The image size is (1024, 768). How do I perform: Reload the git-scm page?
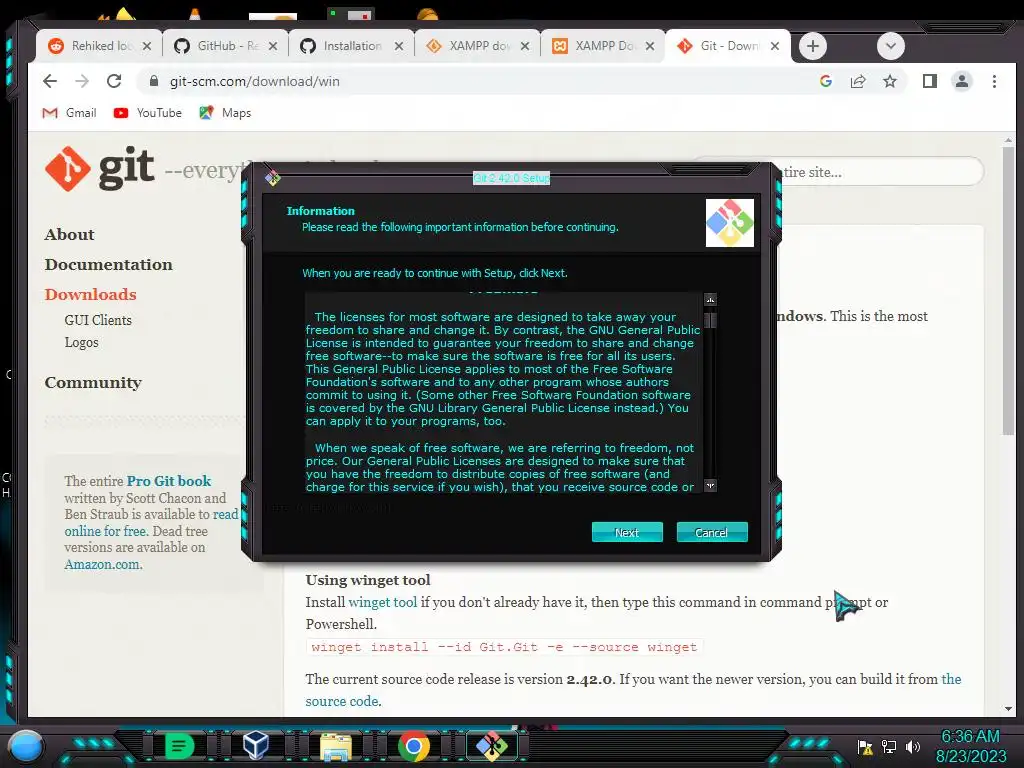click(x=114, y=81)
